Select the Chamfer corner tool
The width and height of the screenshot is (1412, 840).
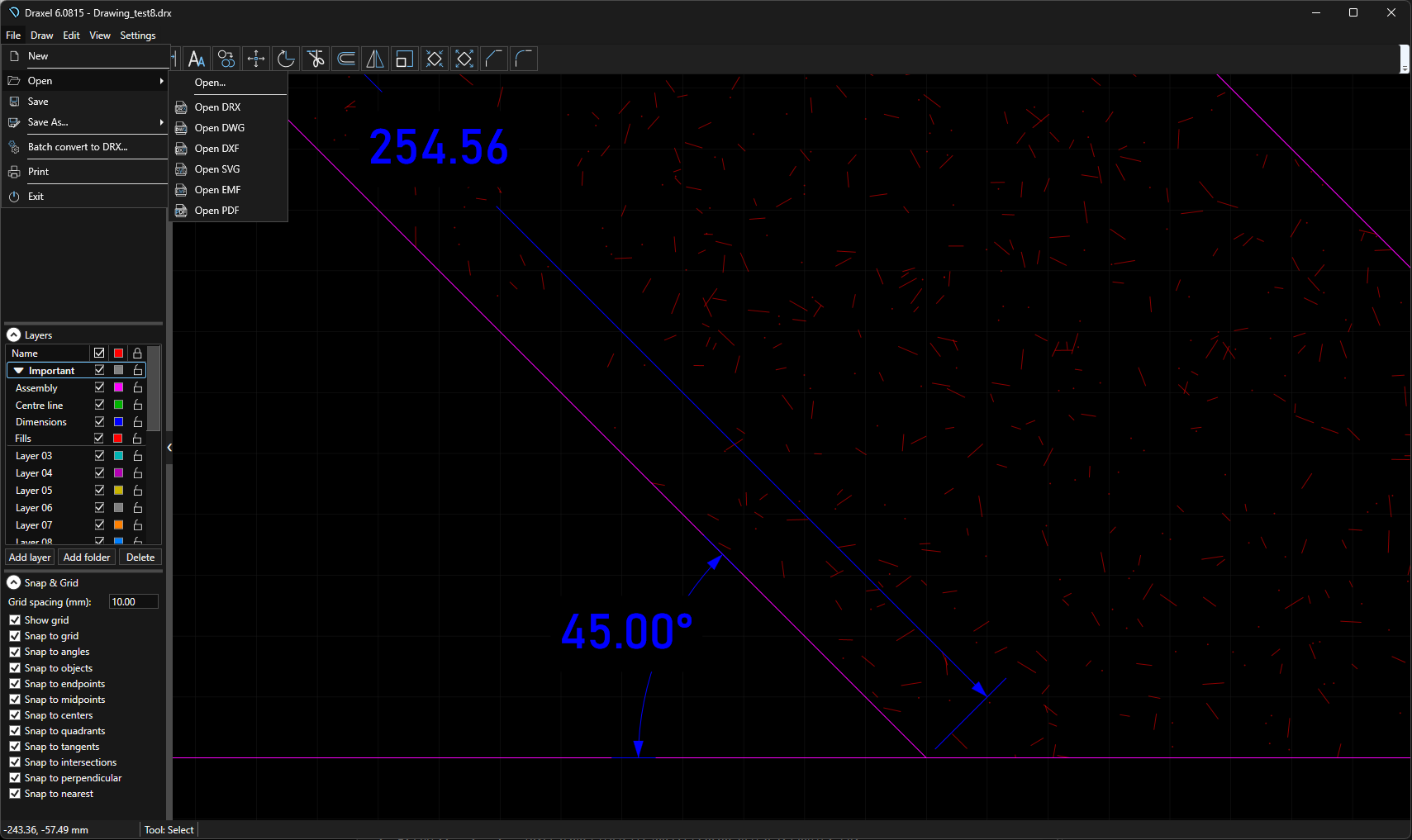point(494,59)
